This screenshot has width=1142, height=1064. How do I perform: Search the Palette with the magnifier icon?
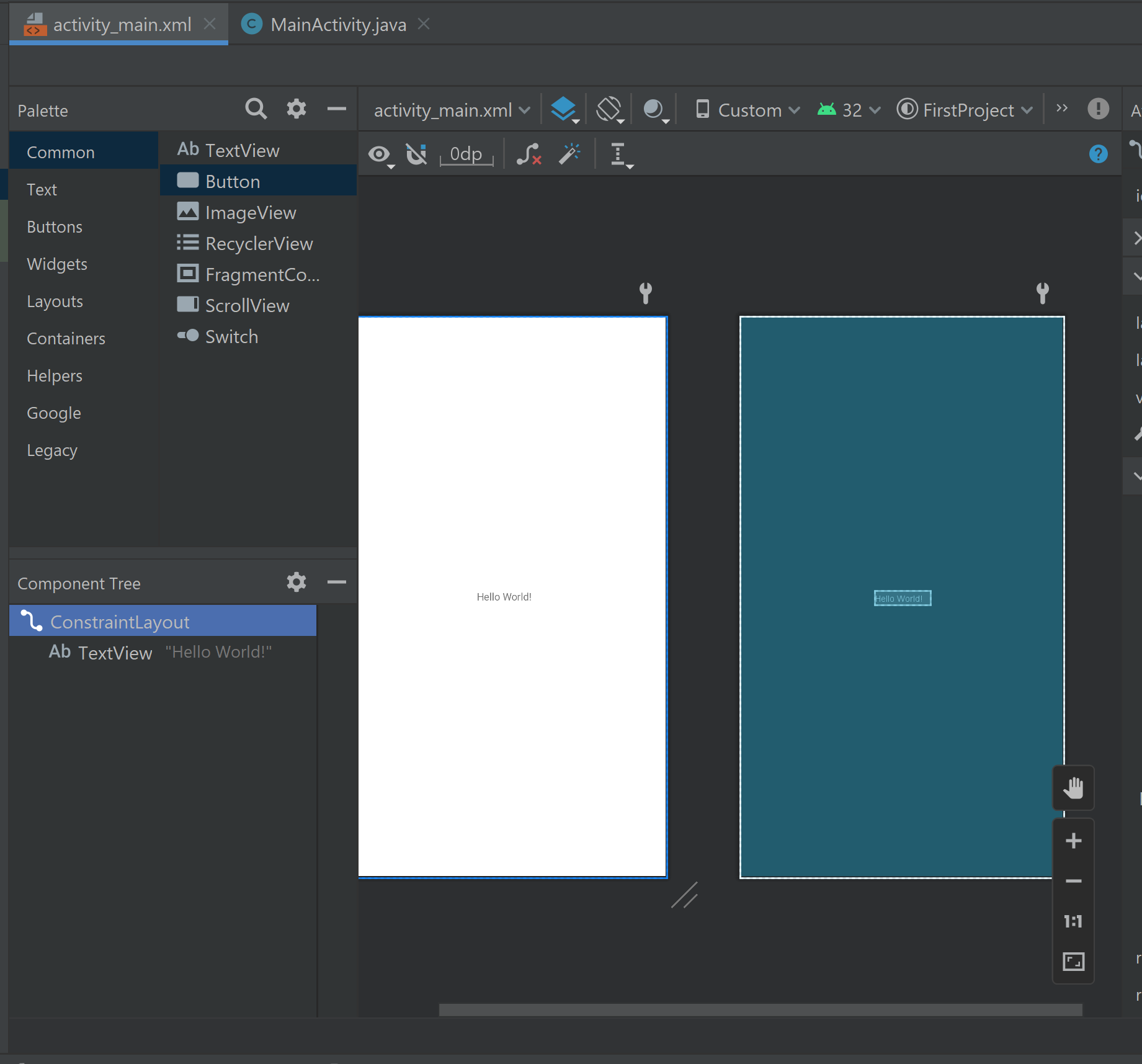(x=256, y=109)
